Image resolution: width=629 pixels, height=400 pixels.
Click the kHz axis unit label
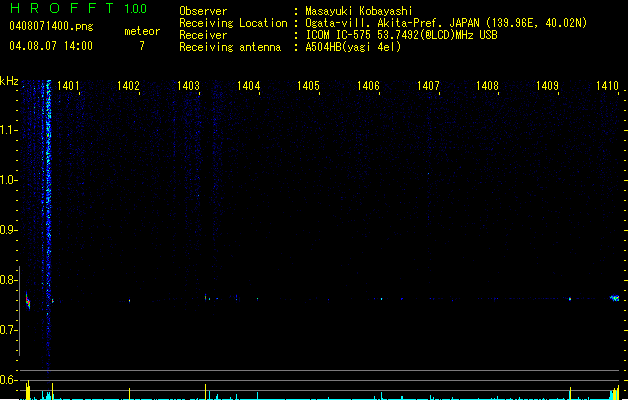click(9, 81)
